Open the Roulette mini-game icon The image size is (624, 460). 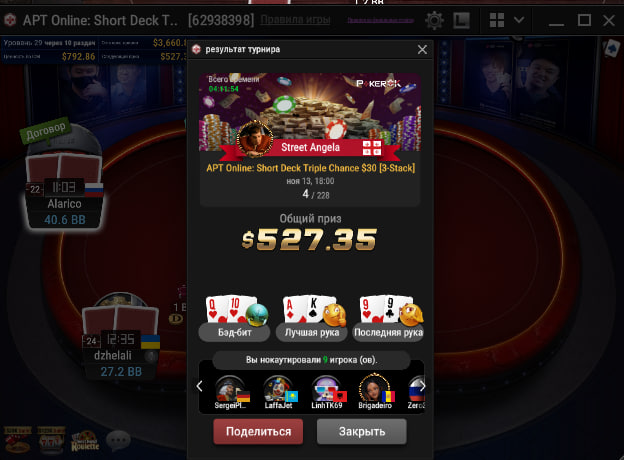click(x=85, y=441)
